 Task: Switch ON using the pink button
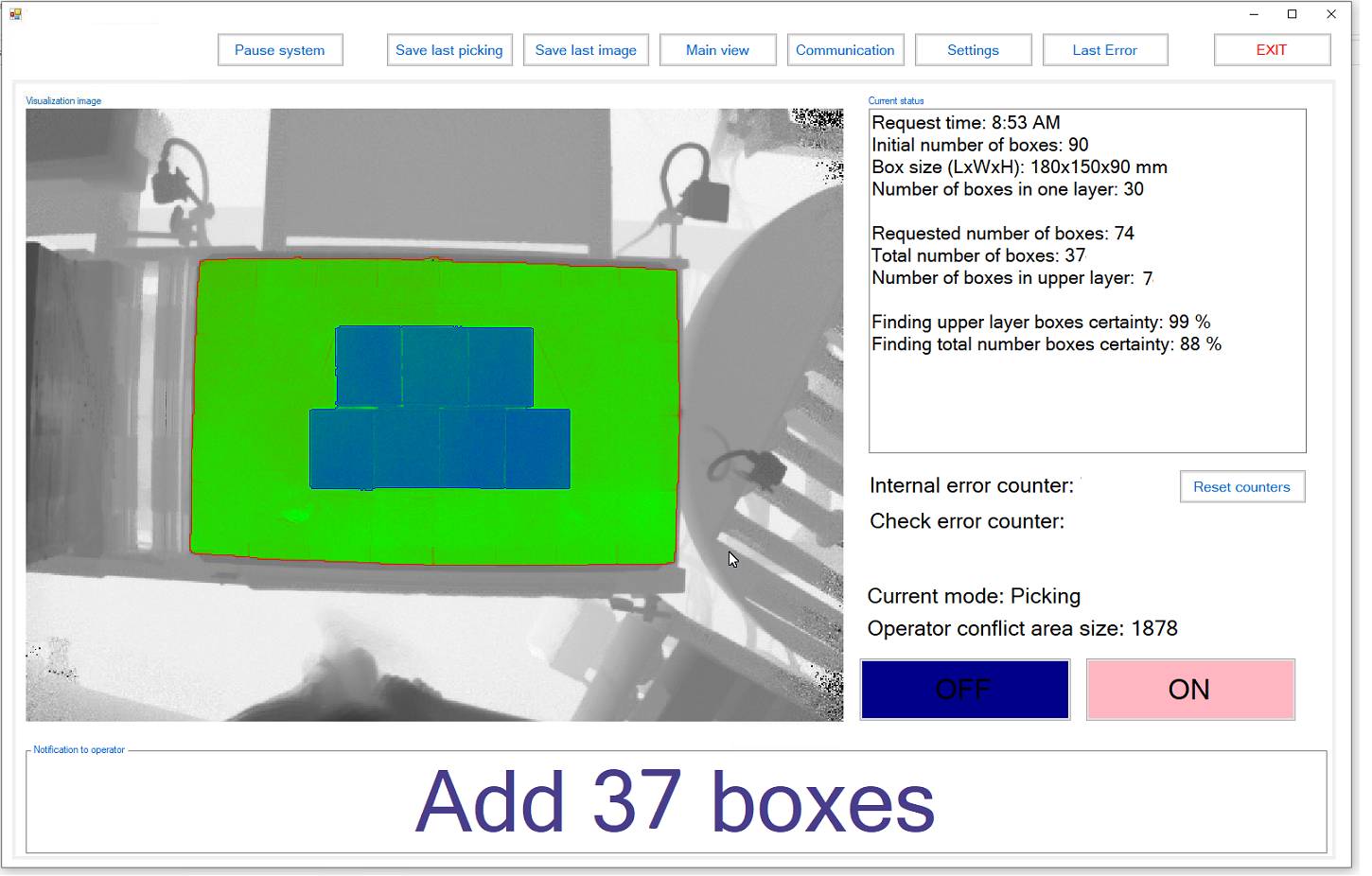[x=1190, y=690]
